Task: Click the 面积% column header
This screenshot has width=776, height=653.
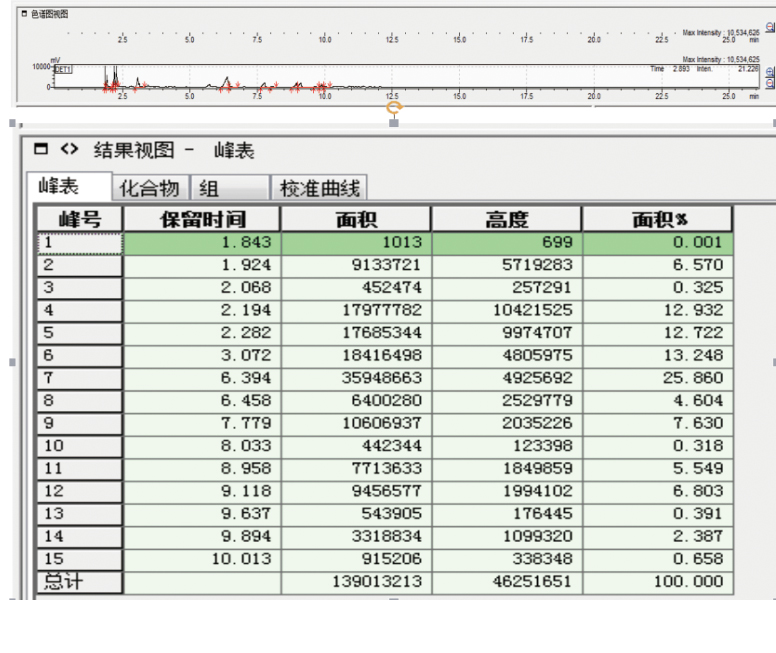Action: click(x=658, y=220)
